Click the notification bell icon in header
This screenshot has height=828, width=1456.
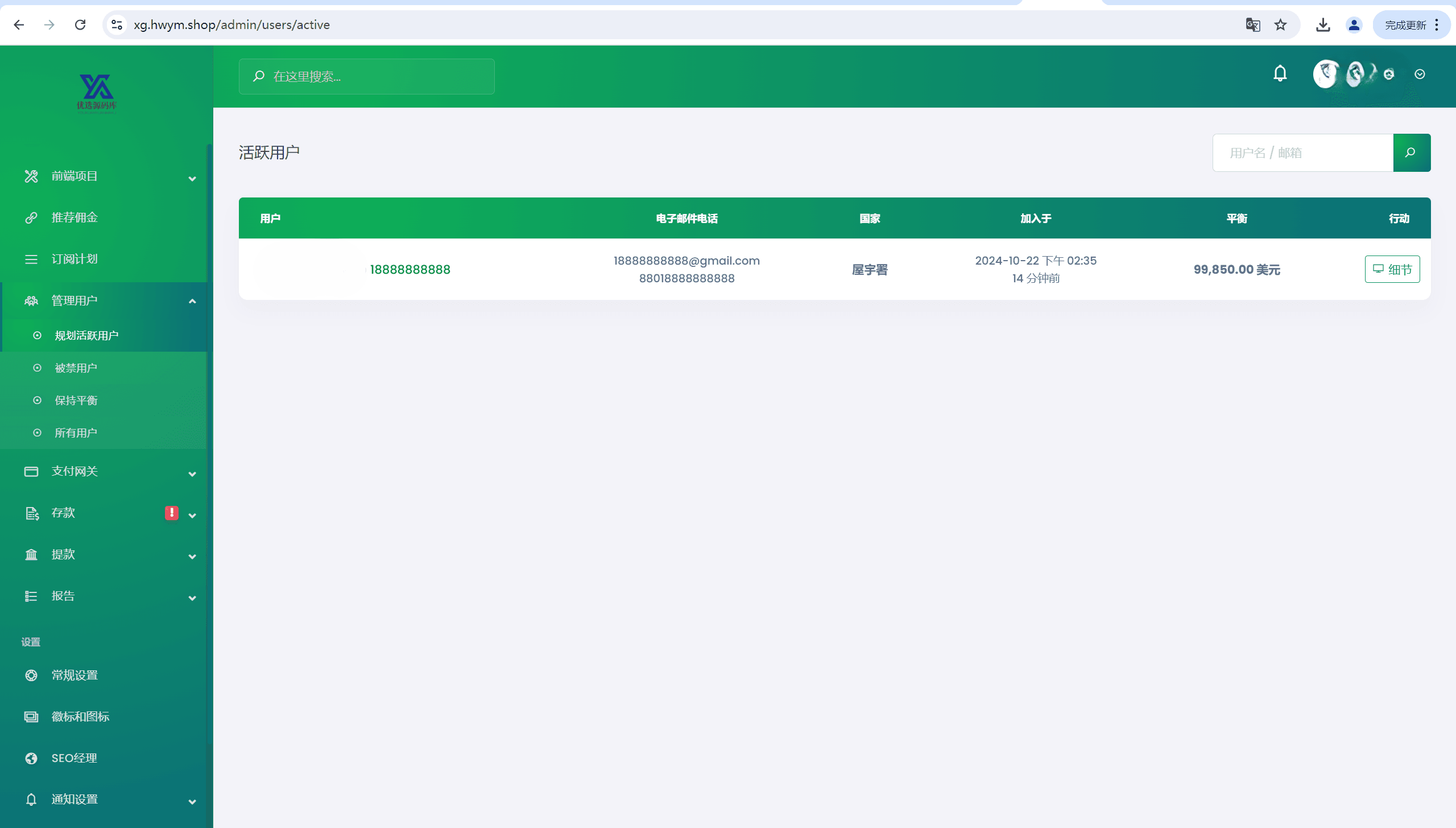coord(1280,74)
